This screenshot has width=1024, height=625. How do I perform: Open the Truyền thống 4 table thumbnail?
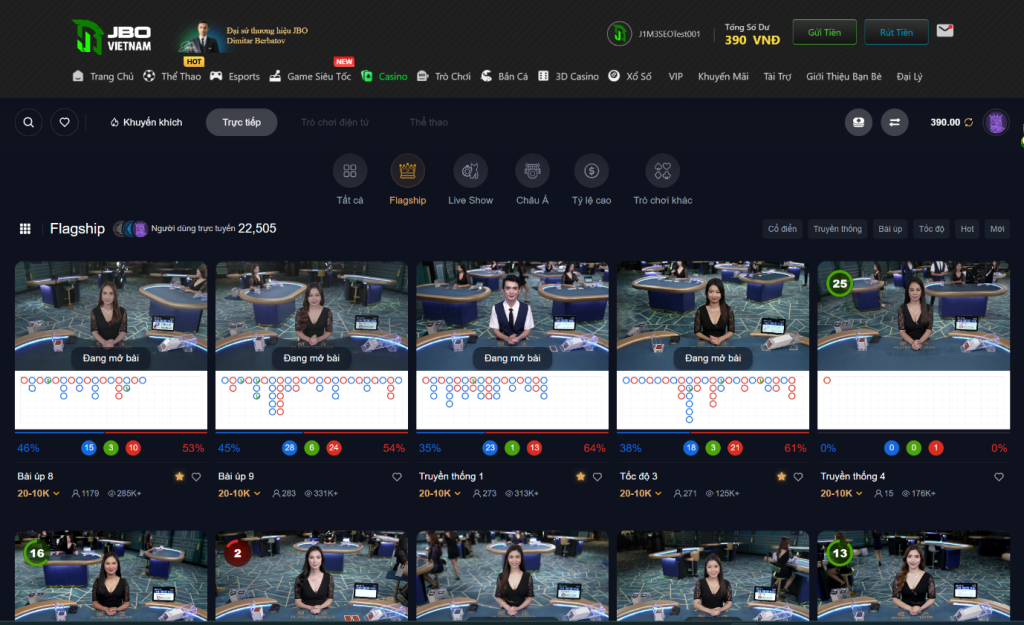[x=914, y=316]
